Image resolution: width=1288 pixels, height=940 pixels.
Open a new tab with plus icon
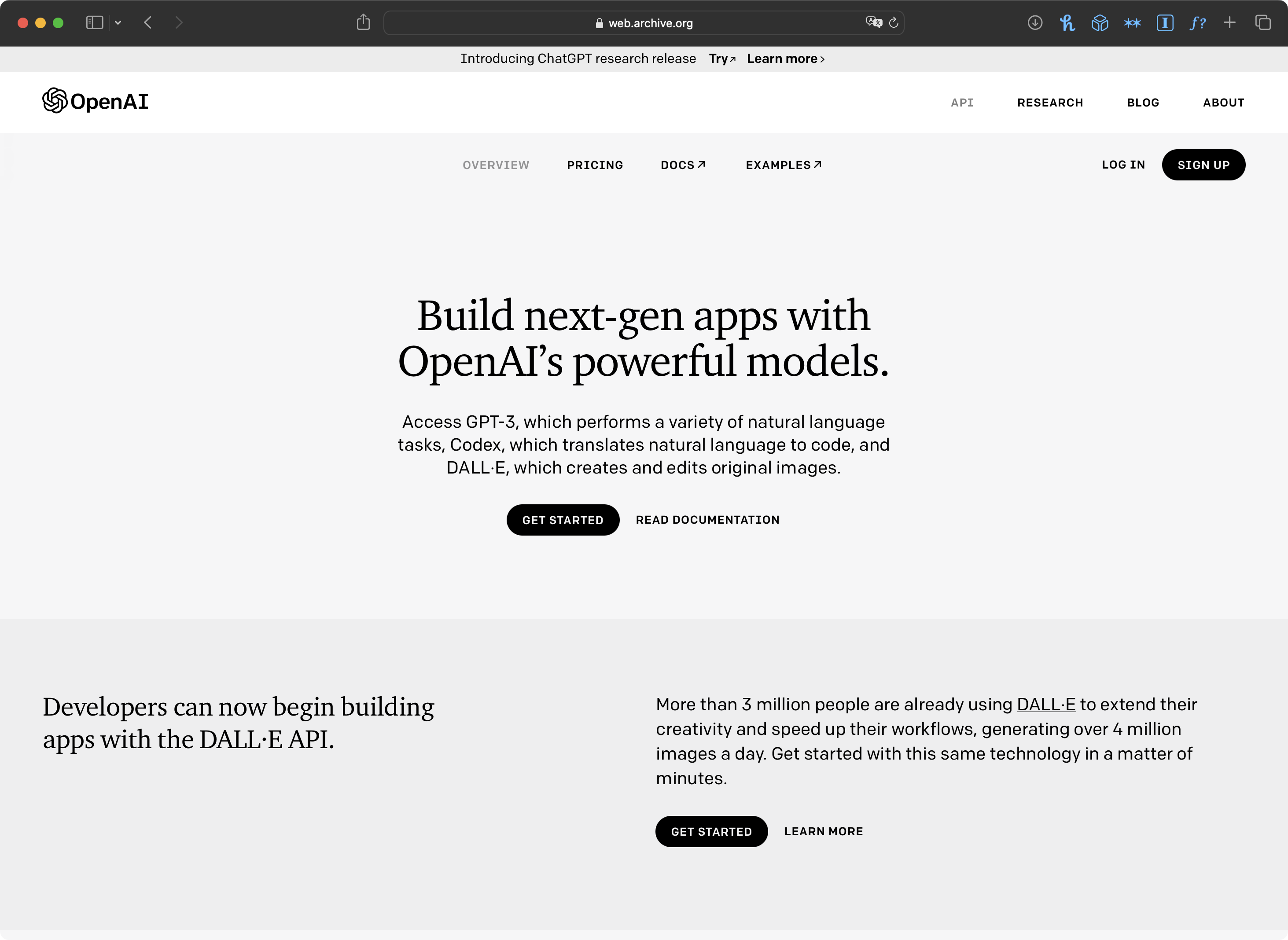coord(1229,23)
